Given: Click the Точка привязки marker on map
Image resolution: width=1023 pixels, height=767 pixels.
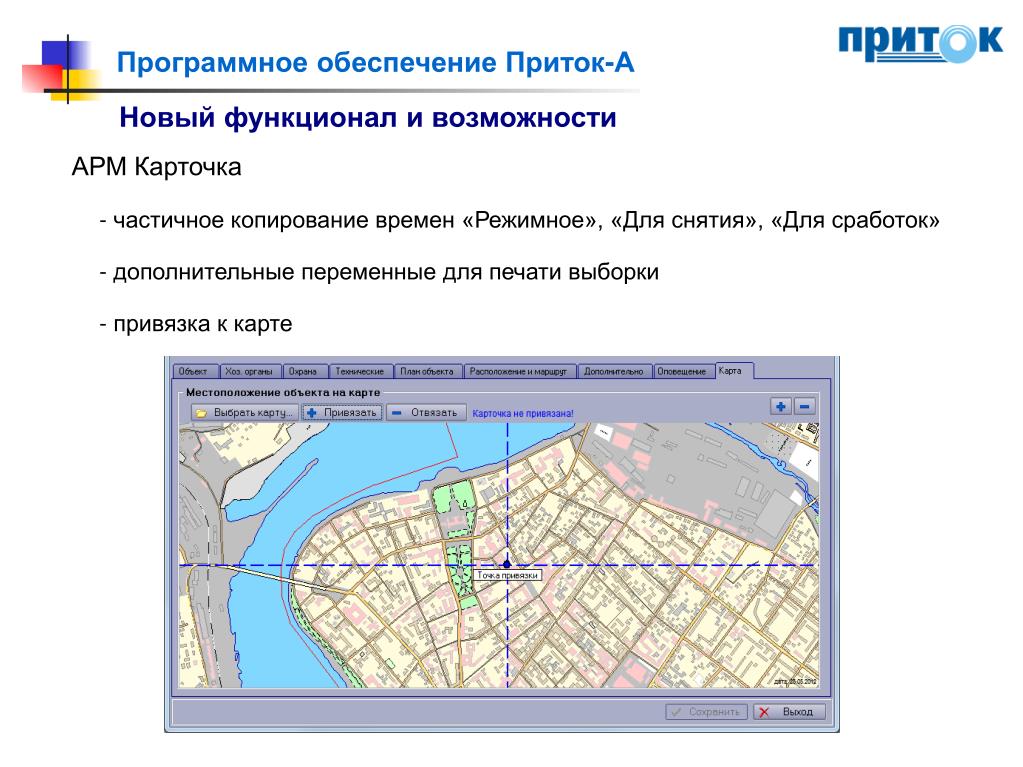Looking at the screenshot, I should pyautogui.click(x=508, y=565).
